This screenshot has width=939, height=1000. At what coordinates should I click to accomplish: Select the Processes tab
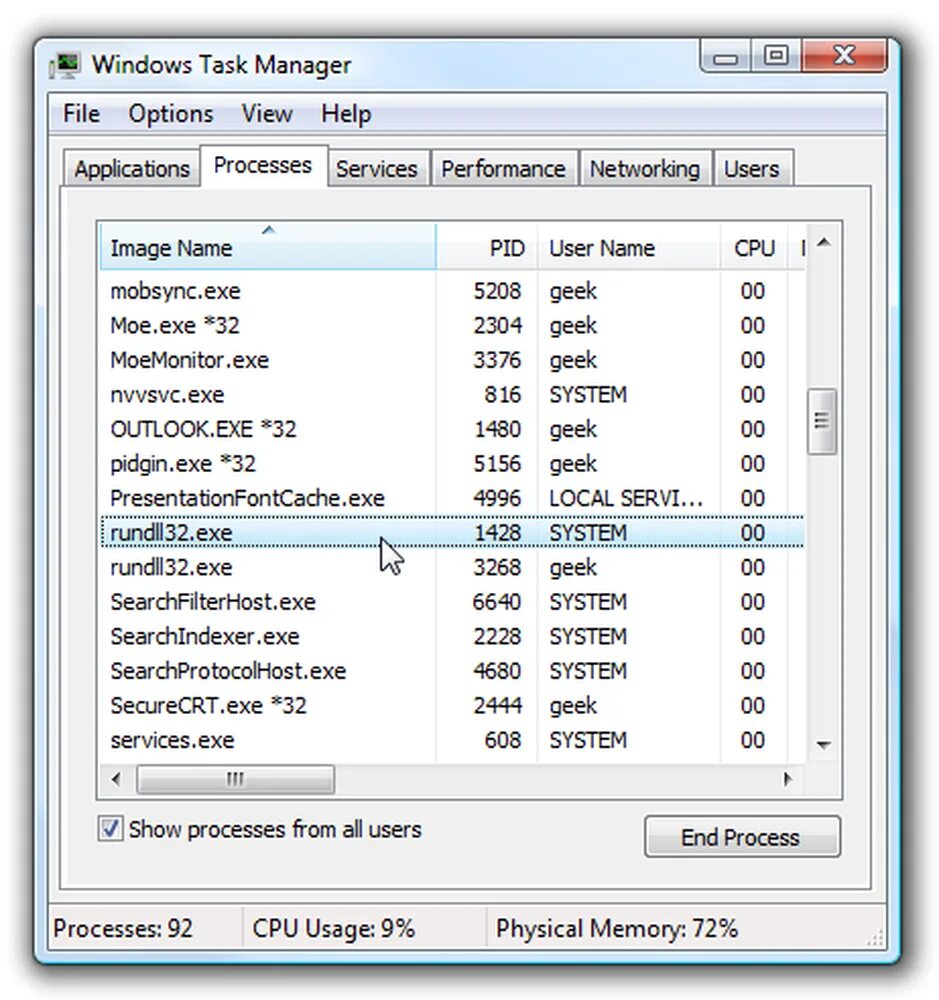tap(263, 165)
